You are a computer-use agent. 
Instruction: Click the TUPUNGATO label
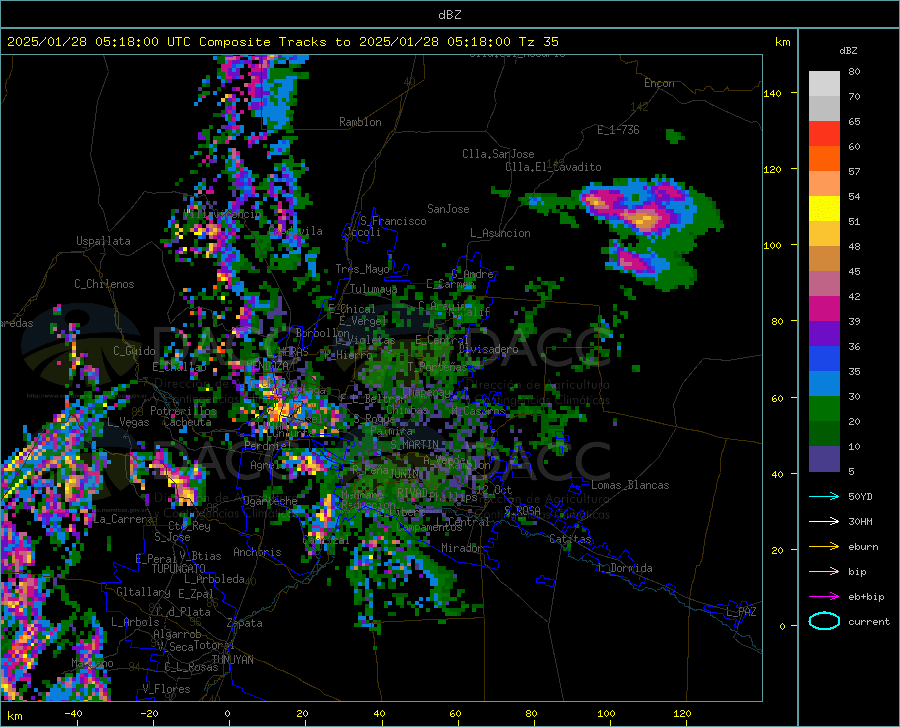click(179, 569)
